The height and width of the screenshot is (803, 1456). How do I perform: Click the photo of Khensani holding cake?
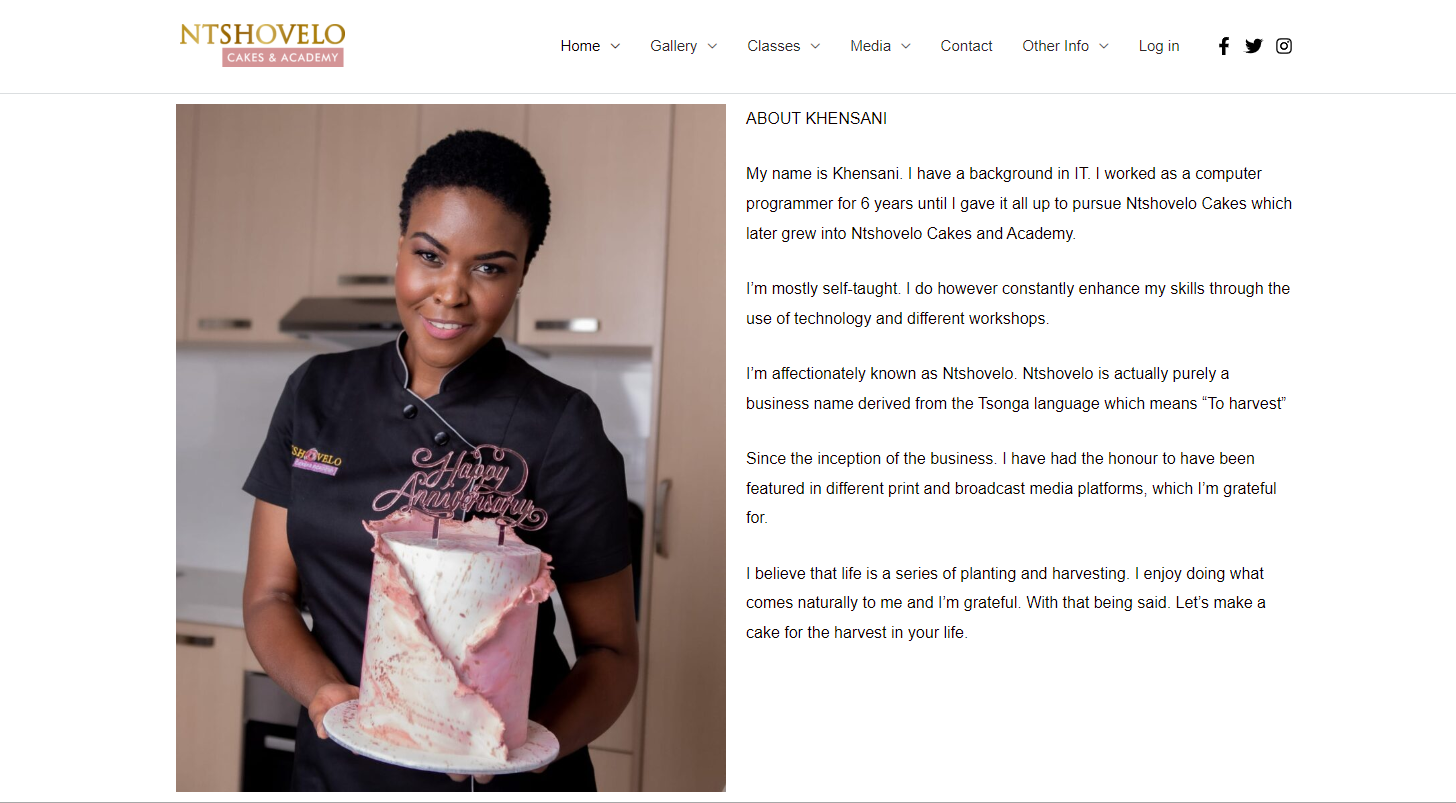tap(451, 448)
